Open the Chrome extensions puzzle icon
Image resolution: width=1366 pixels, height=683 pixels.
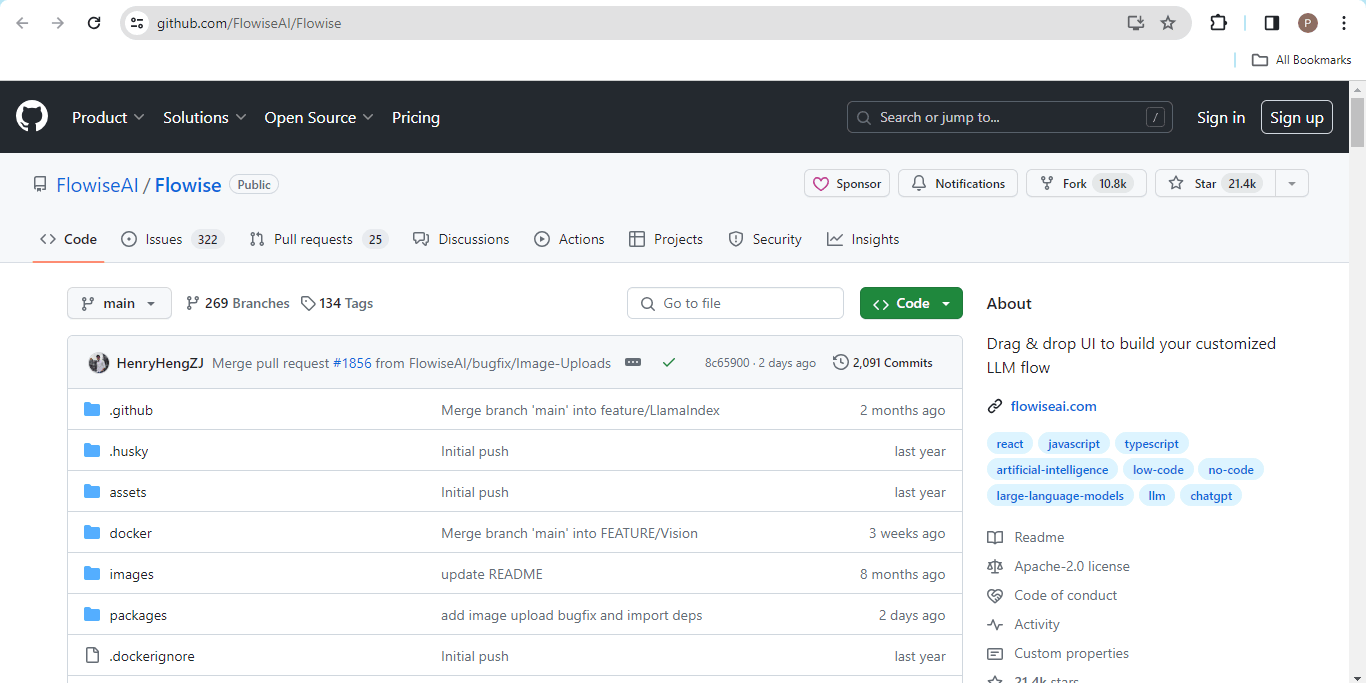point(1218,23)
